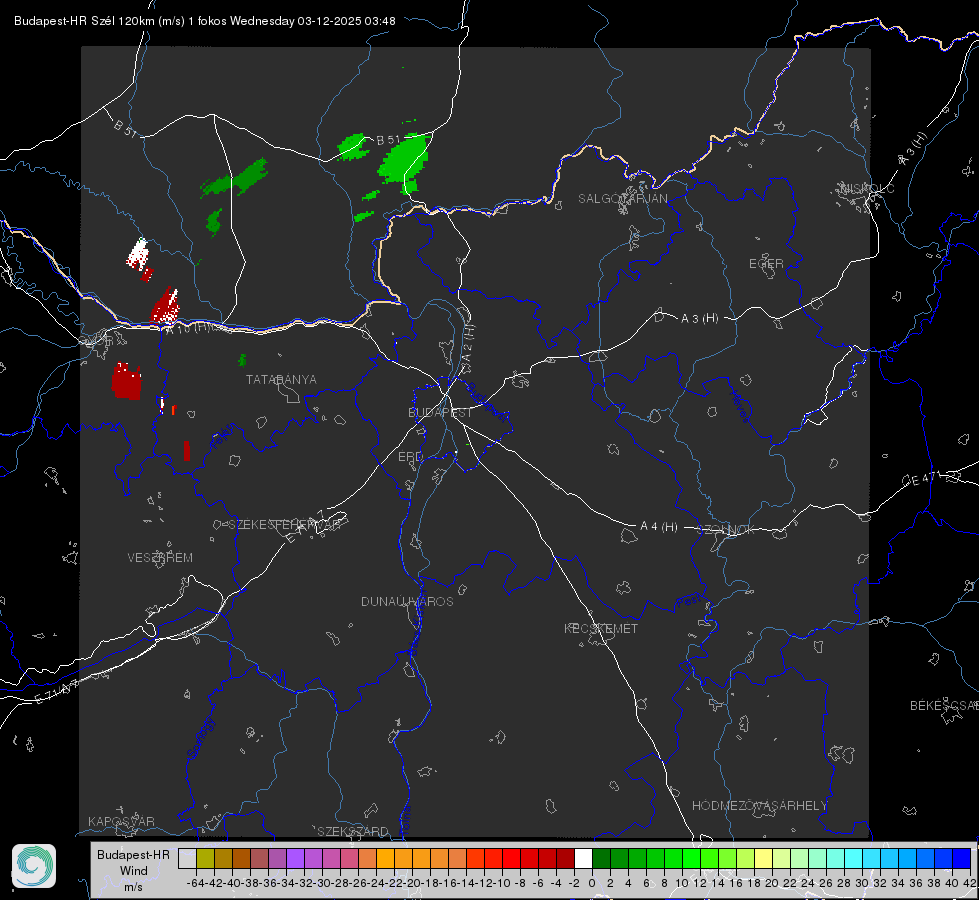The image size is (979, 900).
Task: Click the legend value '42'
Action: [969, 883]
